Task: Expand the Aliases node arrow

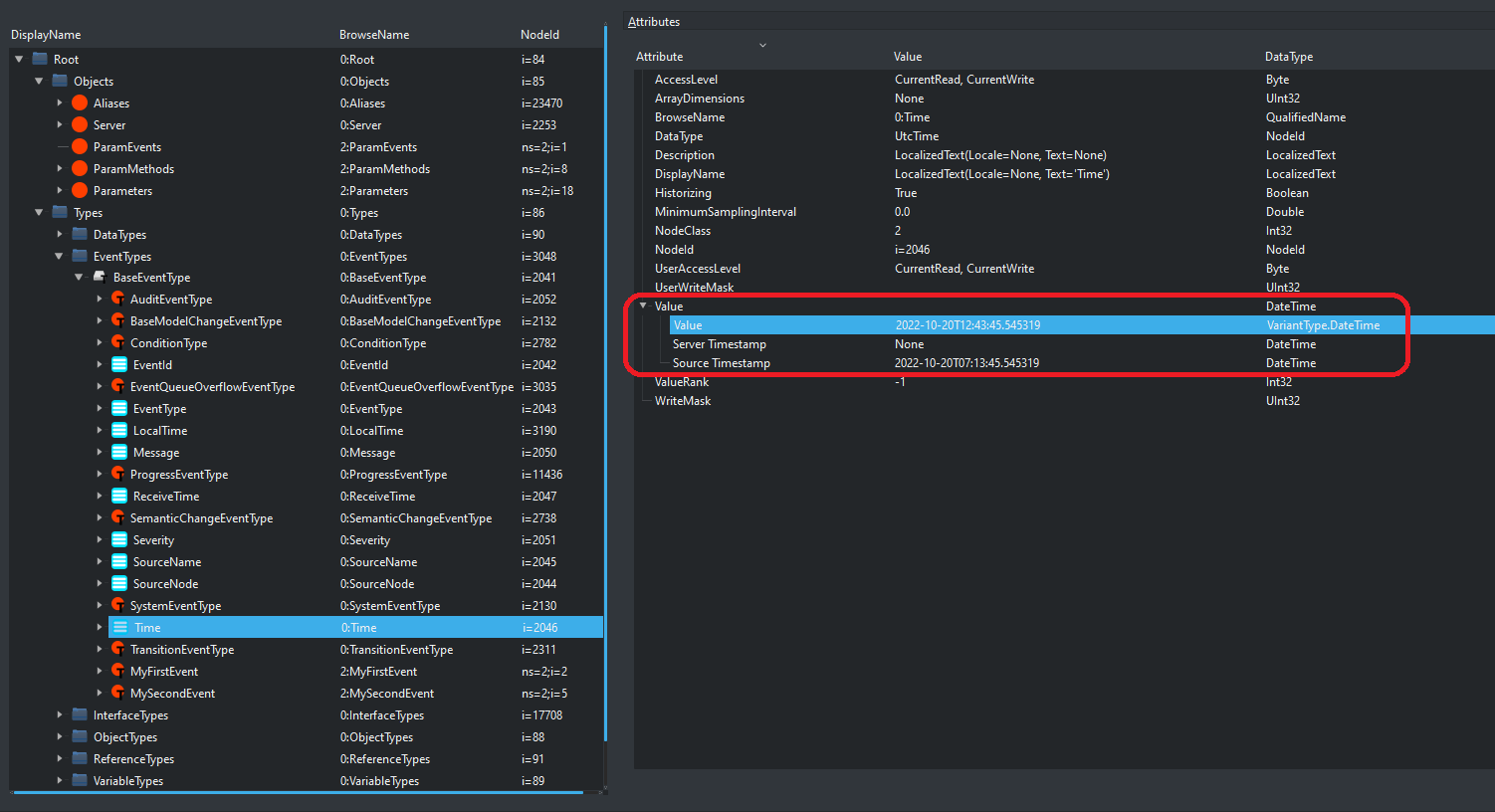Action: (60, 103)
